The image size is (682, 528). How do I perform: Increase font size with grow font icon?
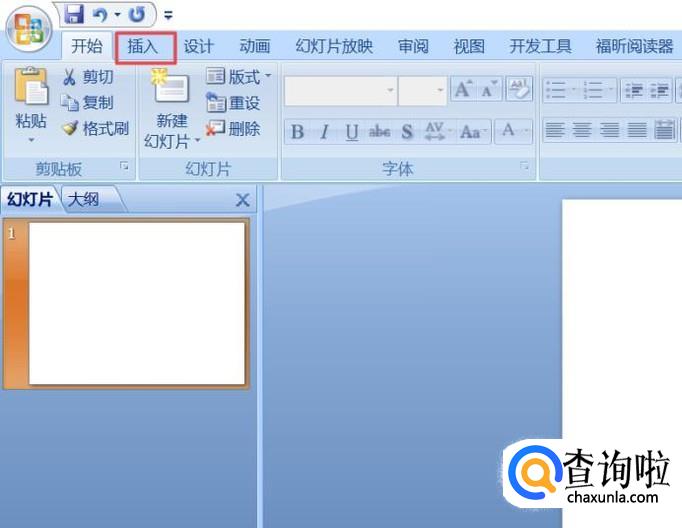(x=463, y=89)
